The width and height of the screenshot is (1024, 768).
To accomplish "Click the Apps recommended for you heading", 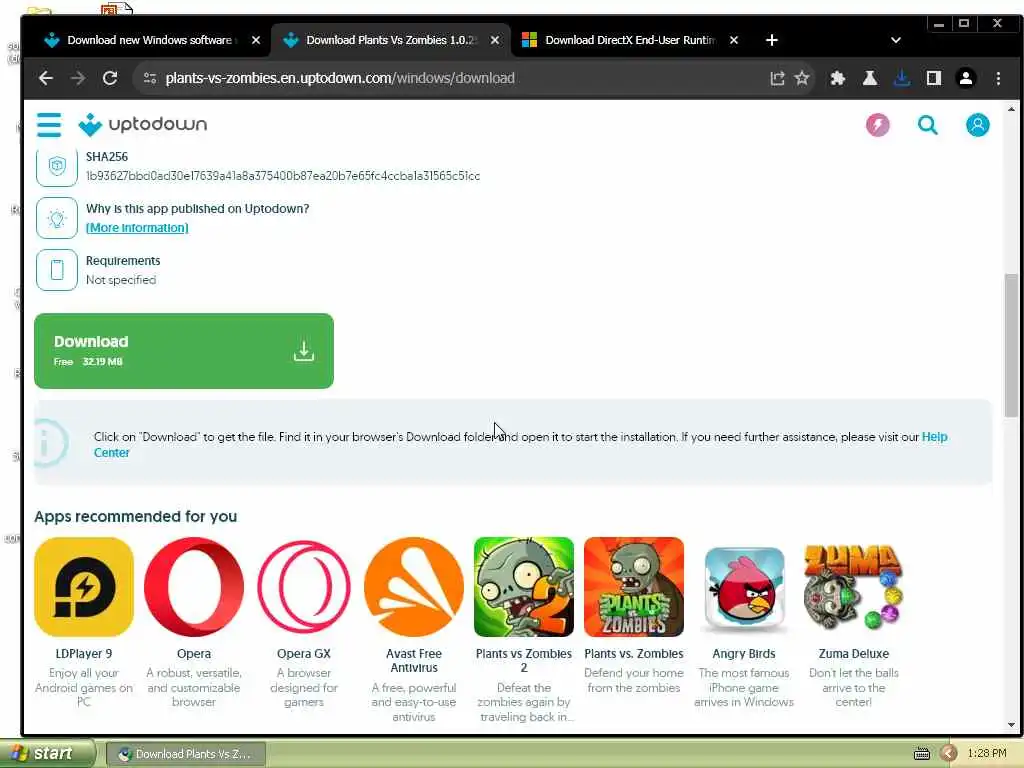I will click(x=135, y=517).
